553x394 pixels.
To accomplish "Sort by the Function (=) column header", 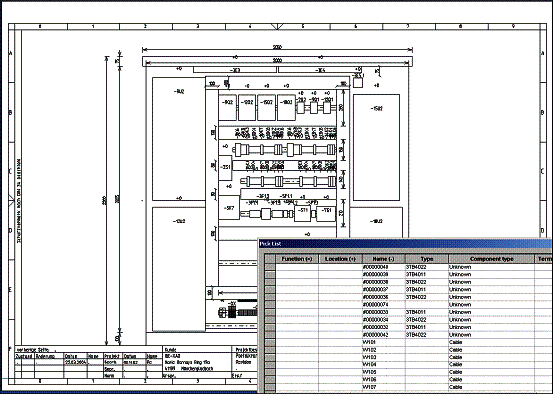I will (x=297, y=259).
